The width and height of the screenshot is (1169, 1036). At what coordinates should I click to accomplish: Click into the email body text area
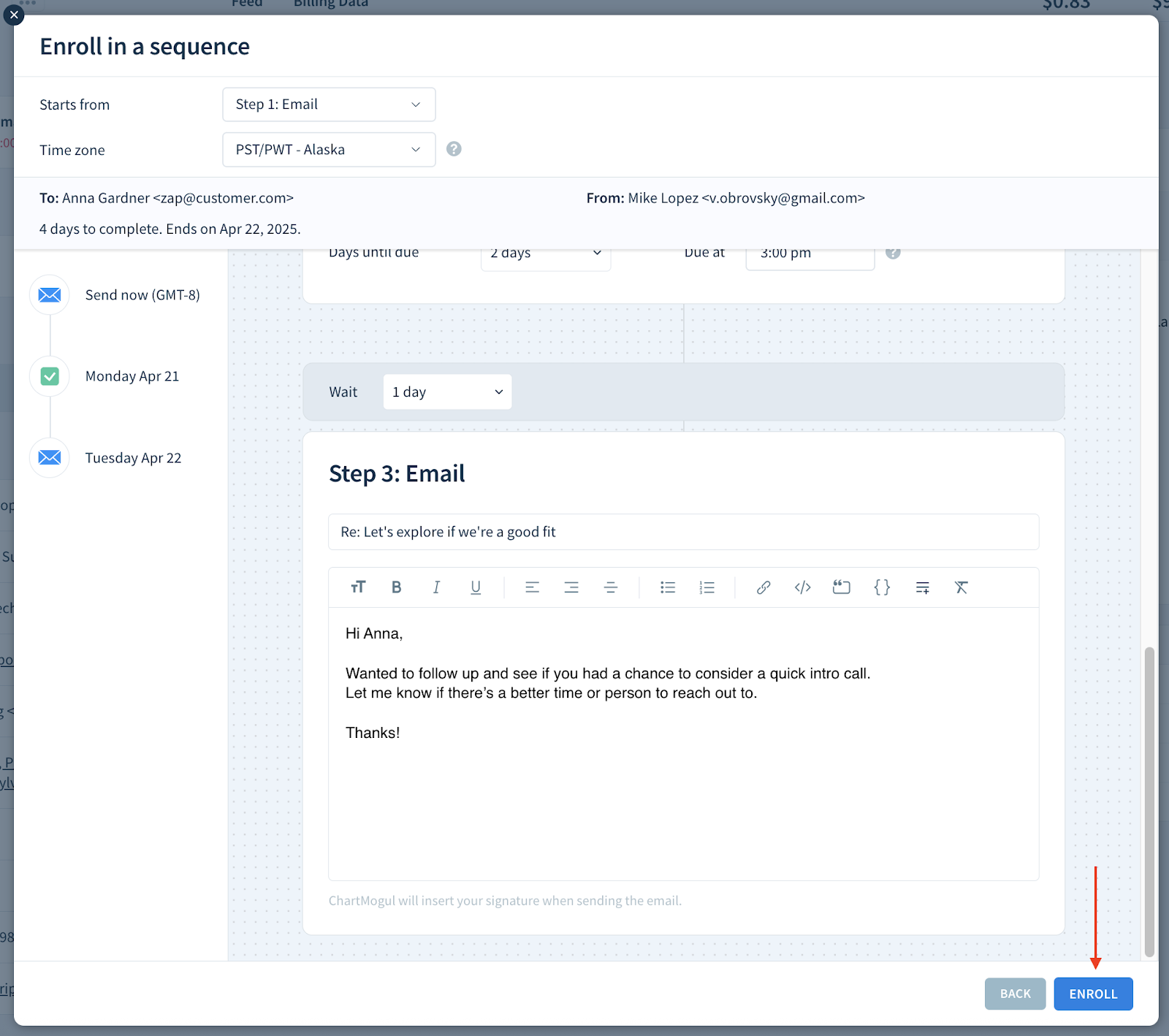pyautogui.click(x=684, y=744)
